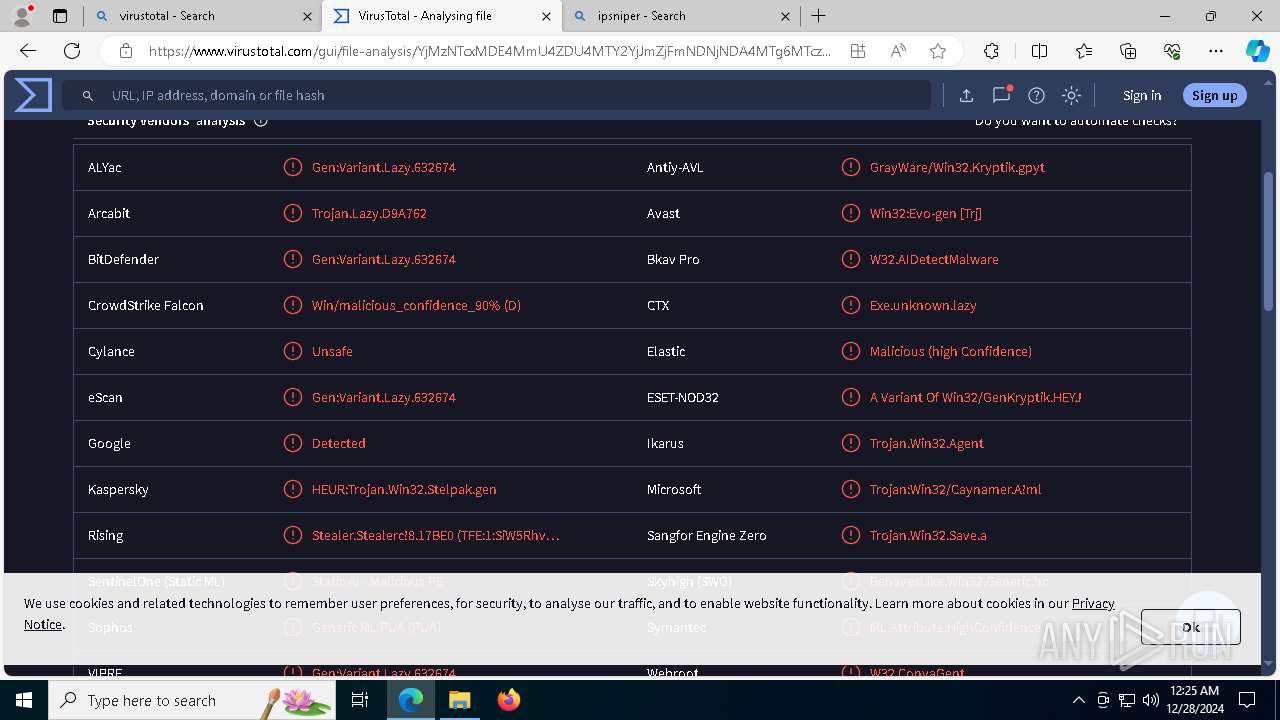The image size is (1280, 720).
Task: Open File Explorer from taskbar
Action: (x=459, y=700)
